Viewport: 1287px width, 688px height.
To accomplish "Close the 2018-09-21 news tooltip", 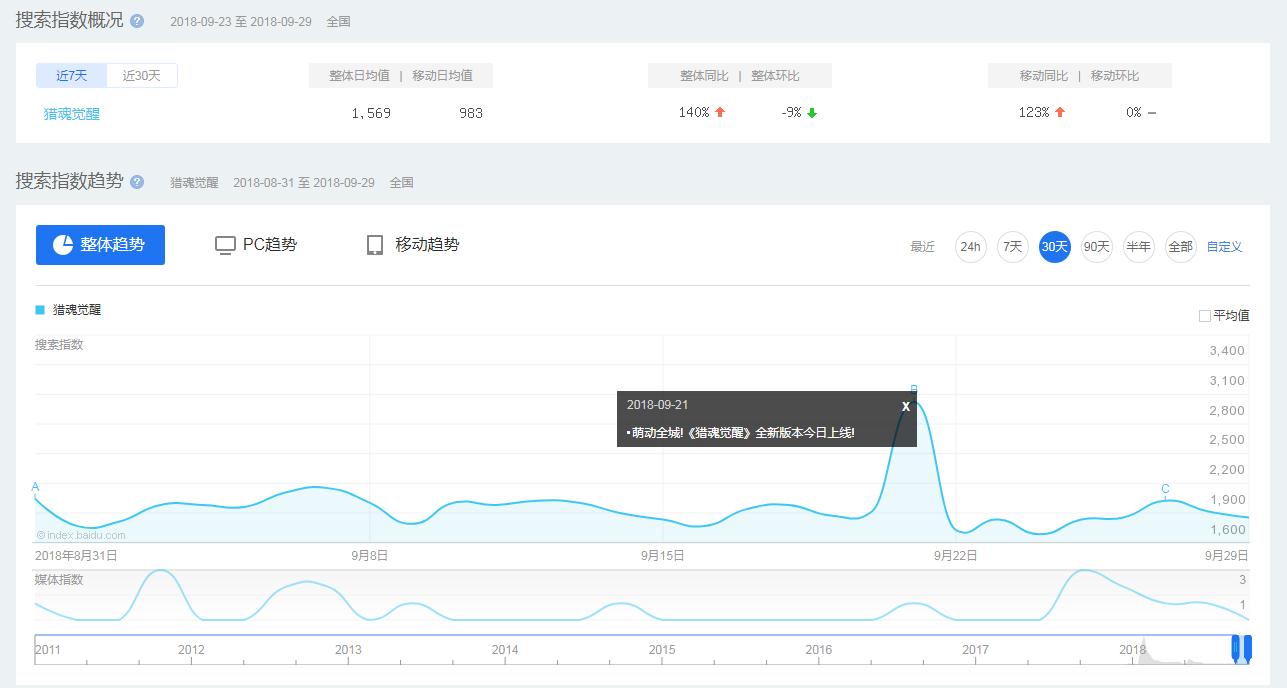I will tap(906, 406).
